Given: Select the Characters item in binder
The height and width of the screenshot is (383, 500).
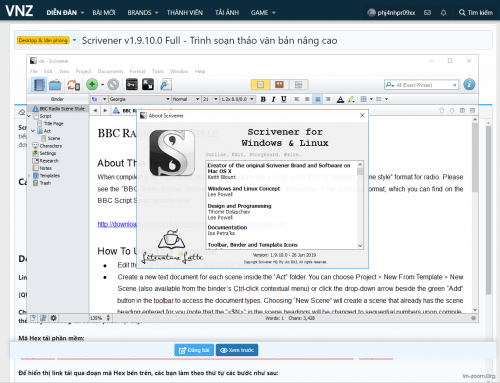Looking at the screenshot, I should pos(47,146).
